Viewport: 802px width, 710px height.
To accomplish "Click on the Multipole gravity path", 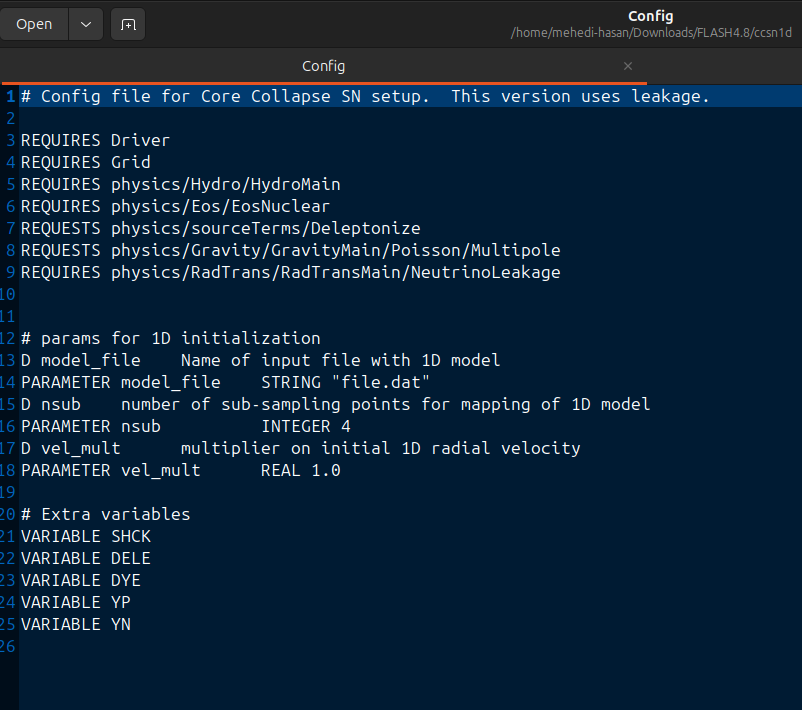I will (336, 250).
